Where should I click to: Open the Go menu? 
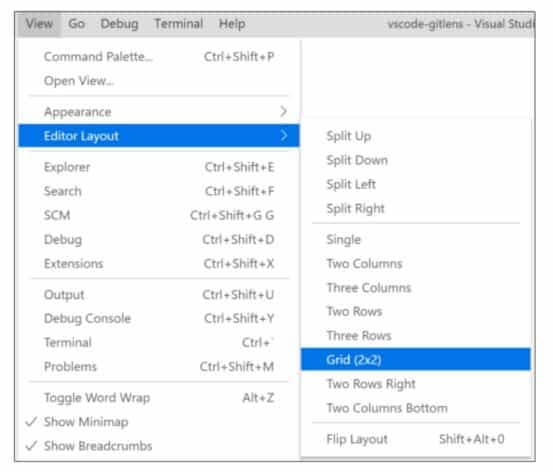(77, 24)
